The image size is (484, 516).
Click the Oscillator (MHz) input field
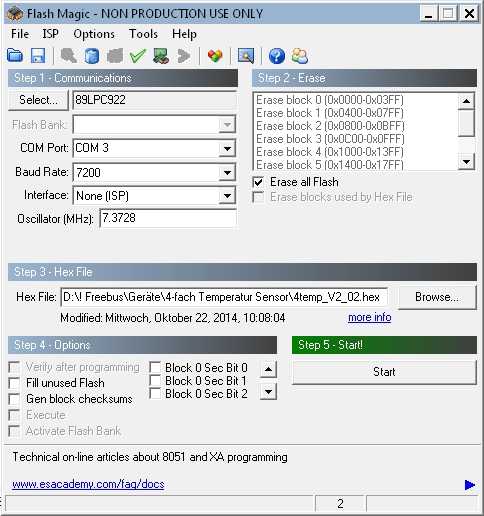click(x=168, y=218)
